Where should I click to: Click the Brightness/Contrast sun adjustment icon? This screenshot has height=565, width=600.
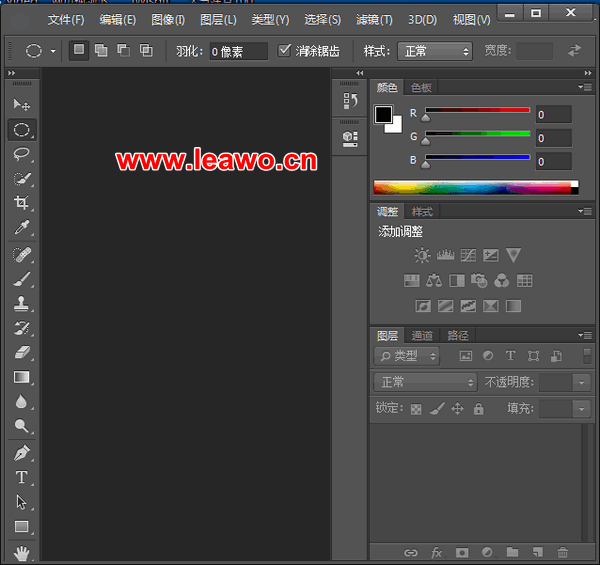point(422,256)
